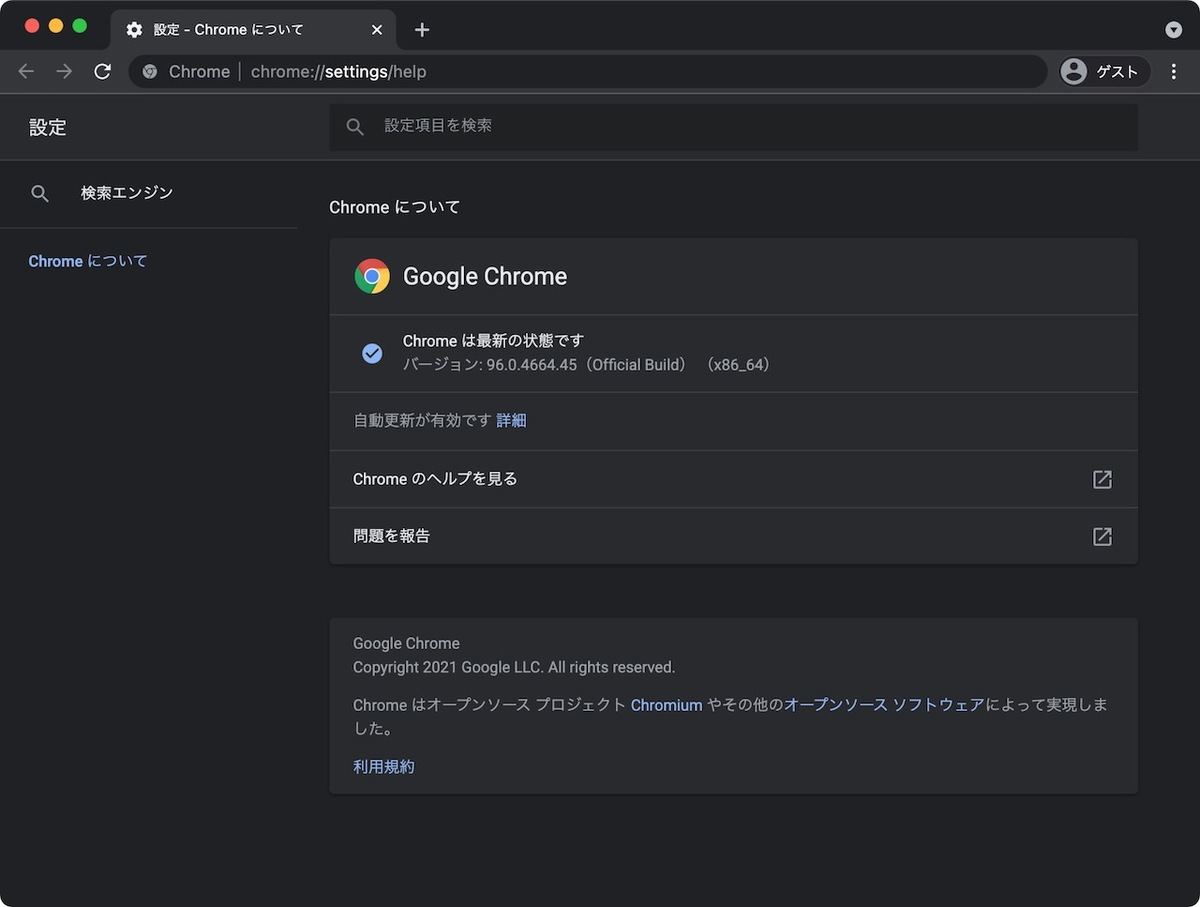
Task: Click the settings gear icon in tab
Action: pos(134,30)
